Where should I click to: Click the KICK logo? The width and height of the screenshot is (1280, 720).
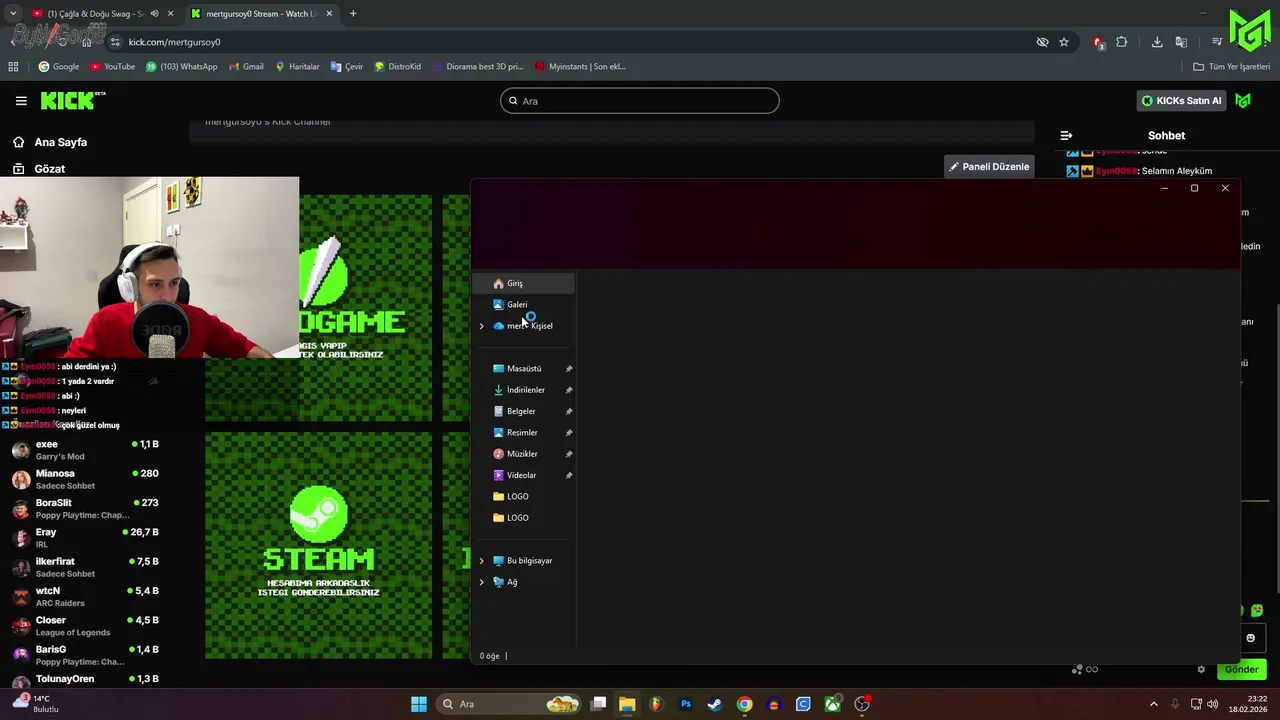(x=72, y=100)
